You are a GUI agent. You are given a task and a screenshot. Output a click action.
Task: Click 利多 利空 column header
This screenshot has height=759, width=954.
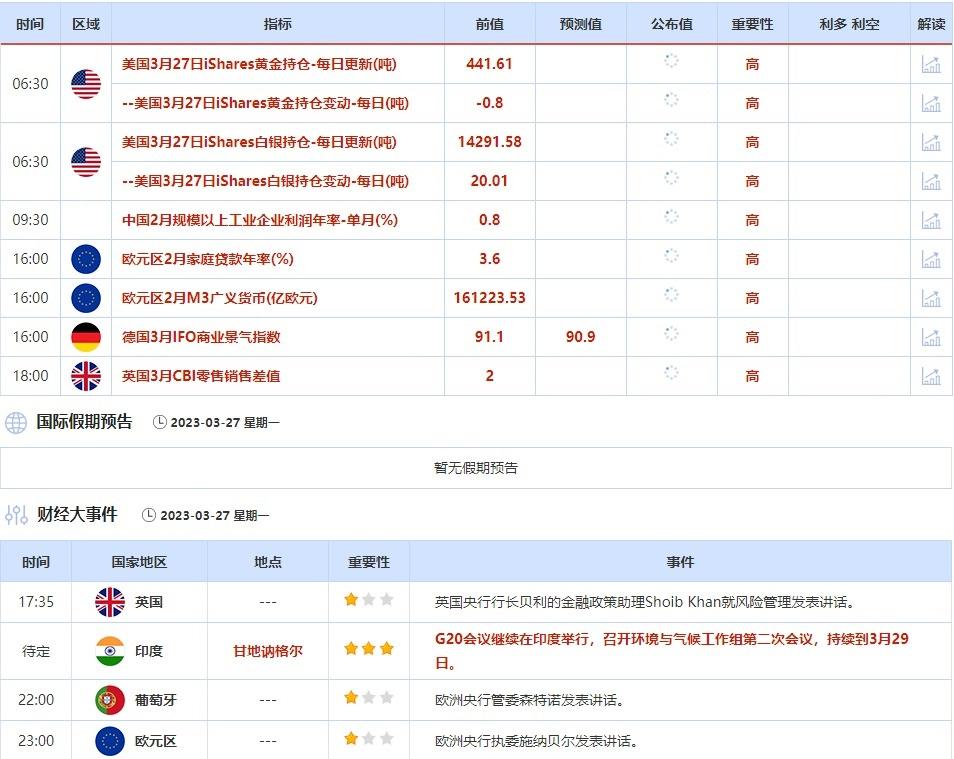pyautogui.click(x=849, y=24)
